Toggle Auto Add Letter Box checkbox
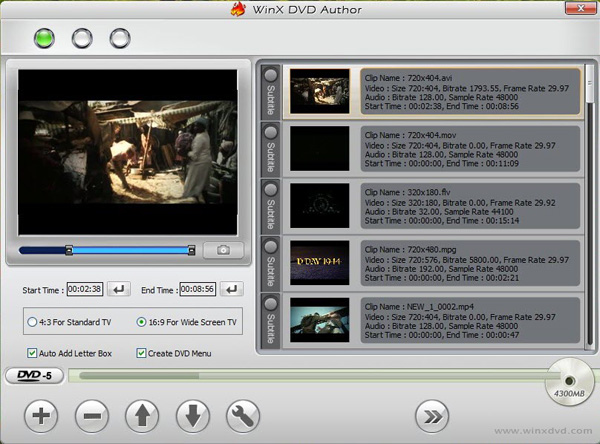 (34, 353)
